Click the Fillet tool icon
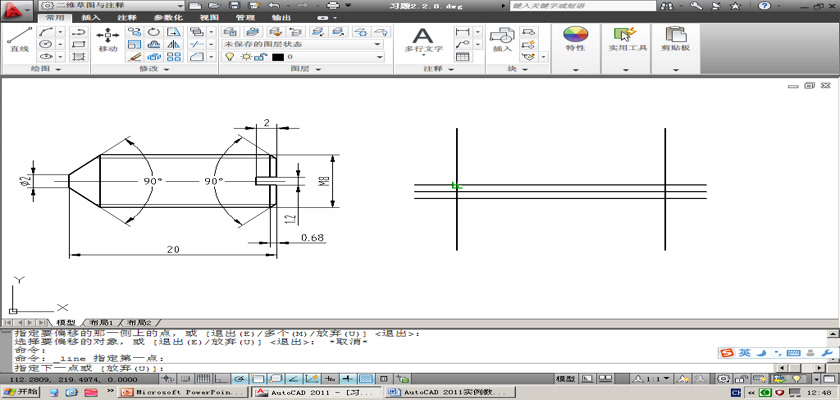Viewport: 840px width, 400px height. click(x=197, y=56)
